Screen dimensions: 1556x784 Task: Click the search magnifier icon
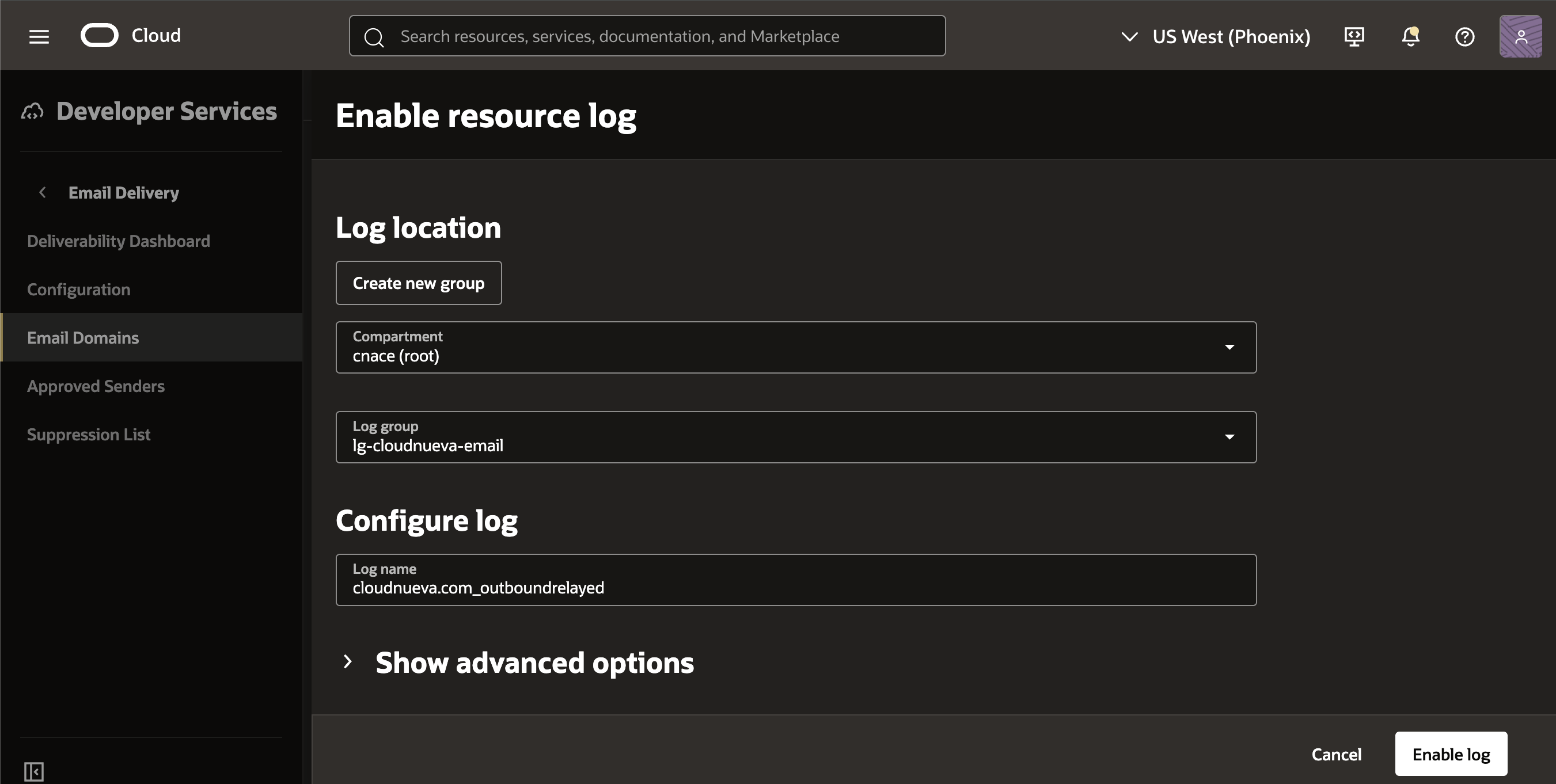[373, 36]
